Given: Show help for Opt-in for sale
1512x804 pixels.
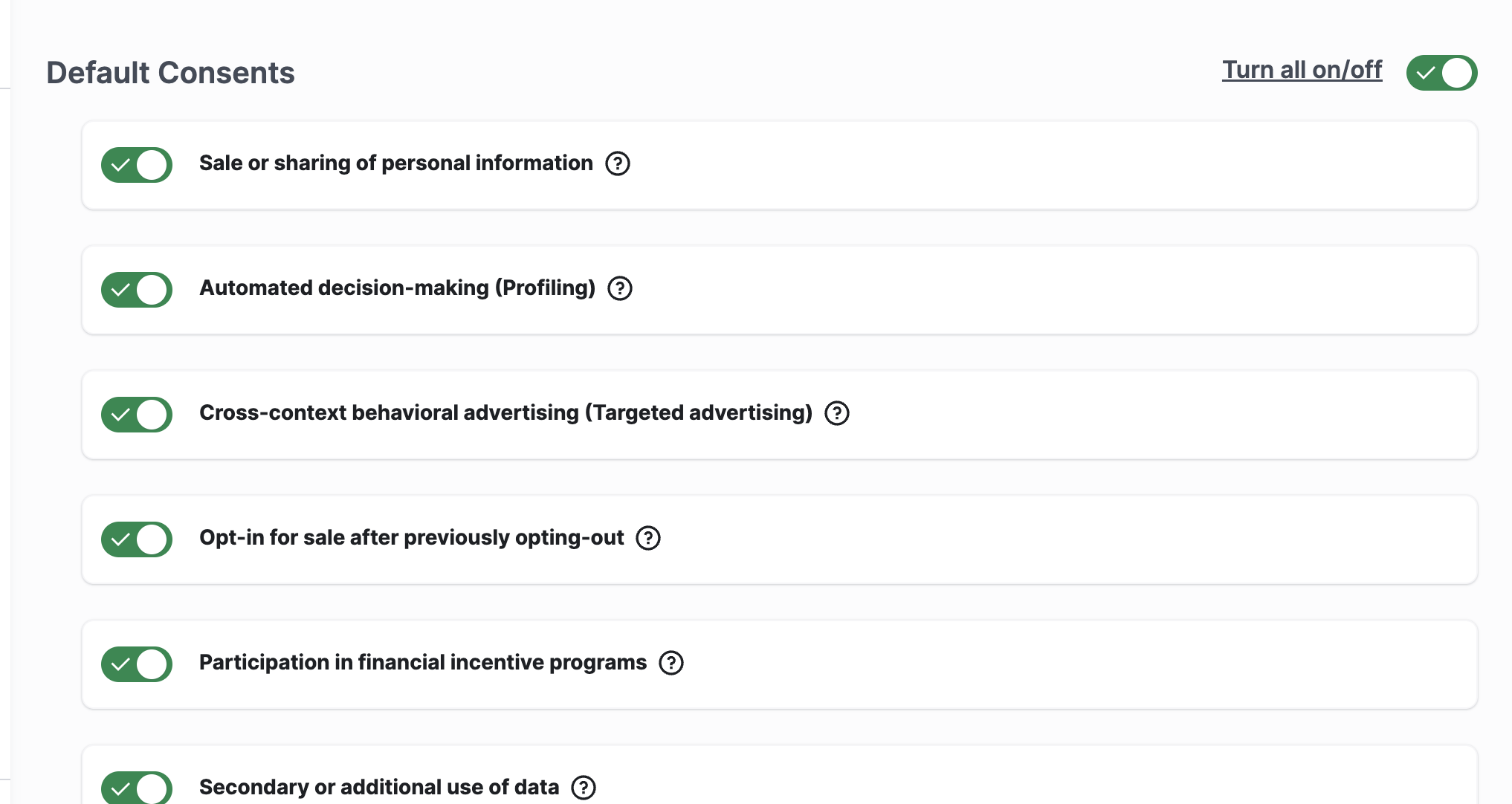Looking at the screenshot, I should [648, 538].
